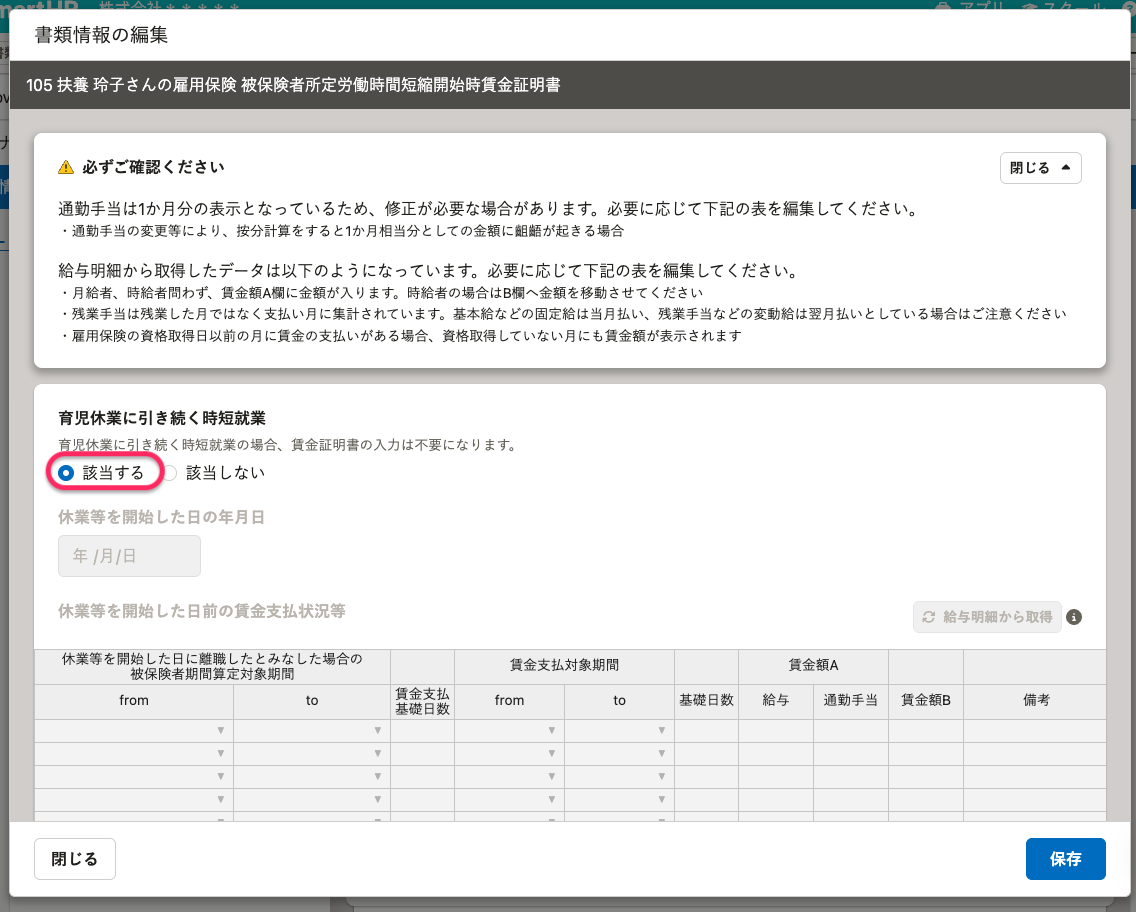Click the refresh icon in 給与明細から取得 button
1136x912 pixels.
(x=929, y=617)
